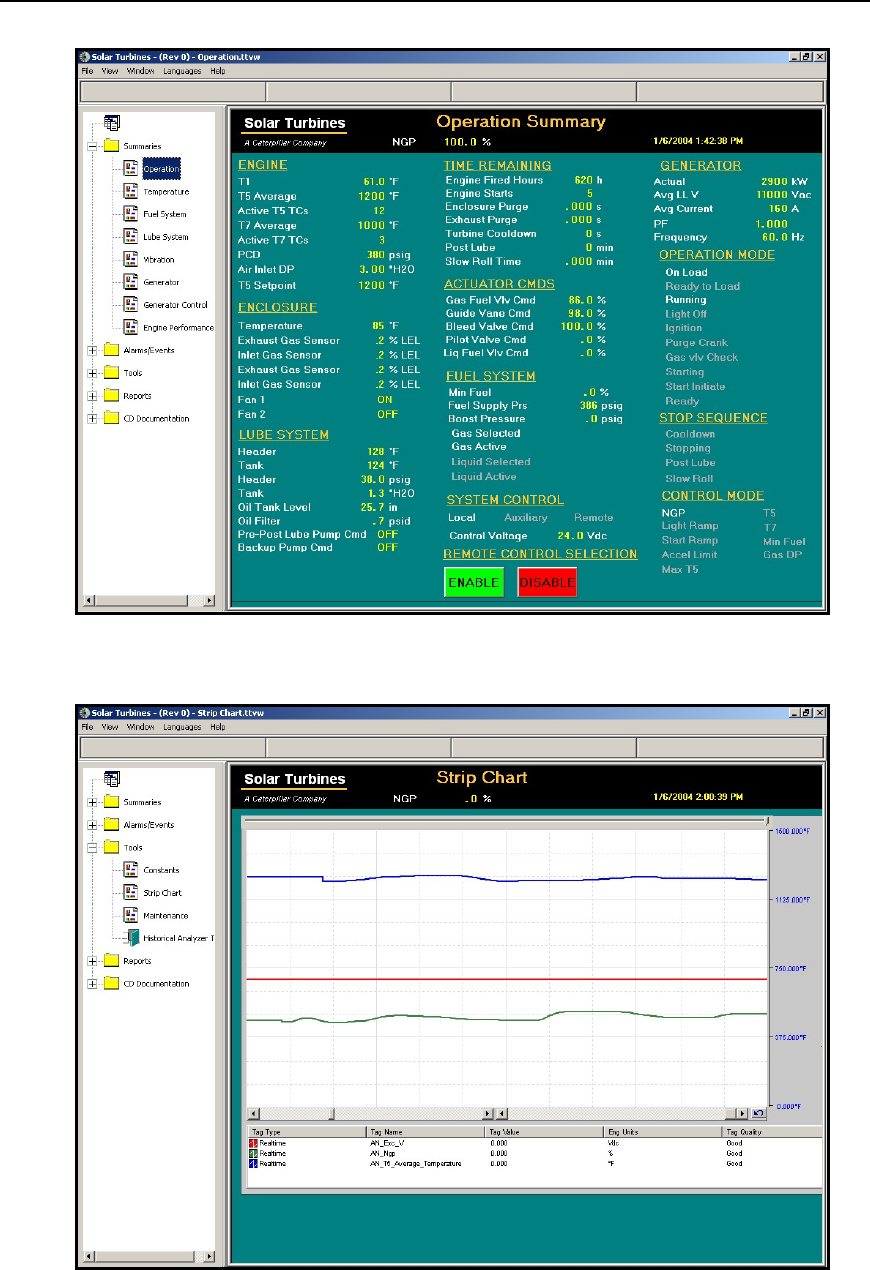870x1270 pixels.
Task: Click AN_Ngp tag name cell
Action: [x=384, y=1154]
